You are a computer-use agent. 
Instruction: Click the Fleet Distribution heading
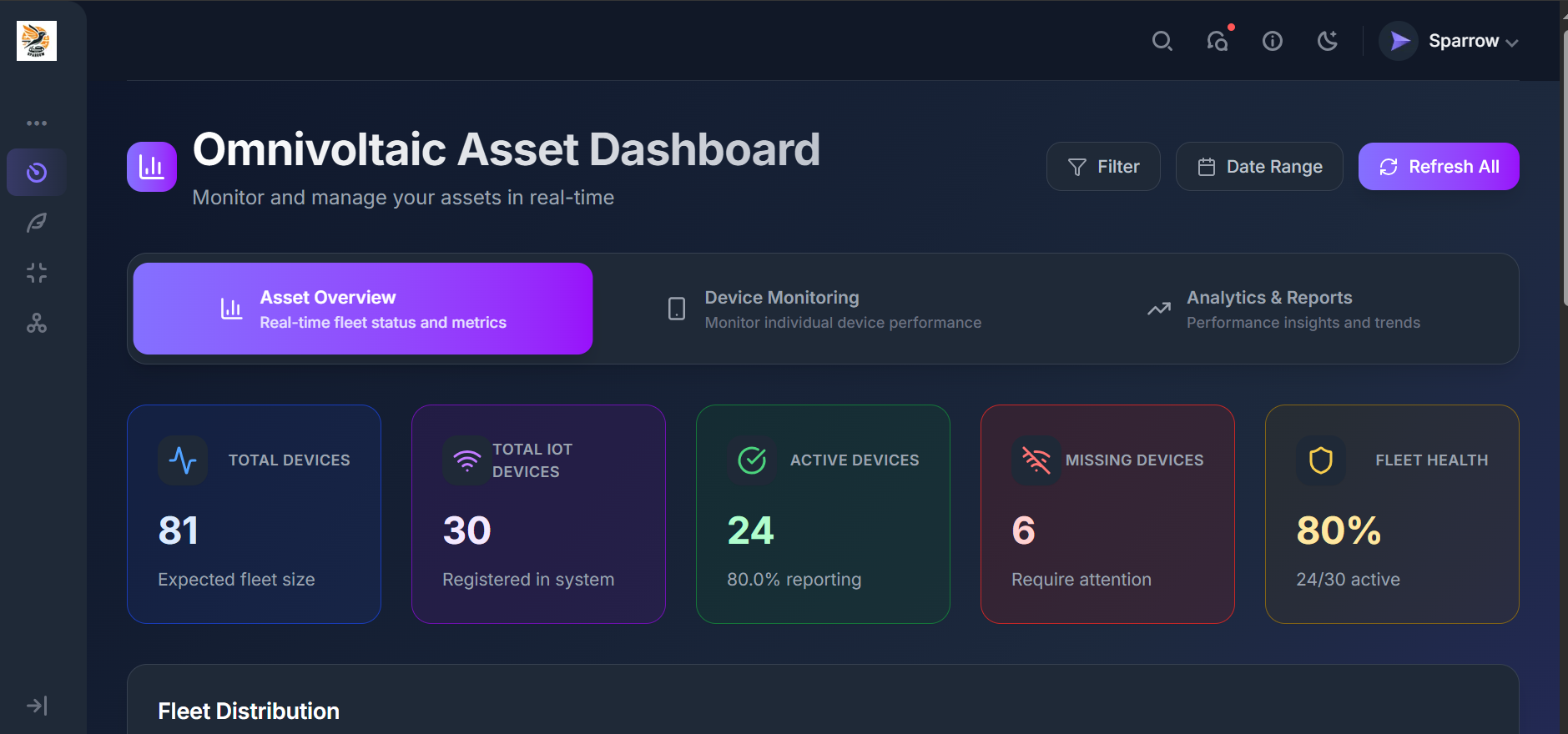(249, 711)
